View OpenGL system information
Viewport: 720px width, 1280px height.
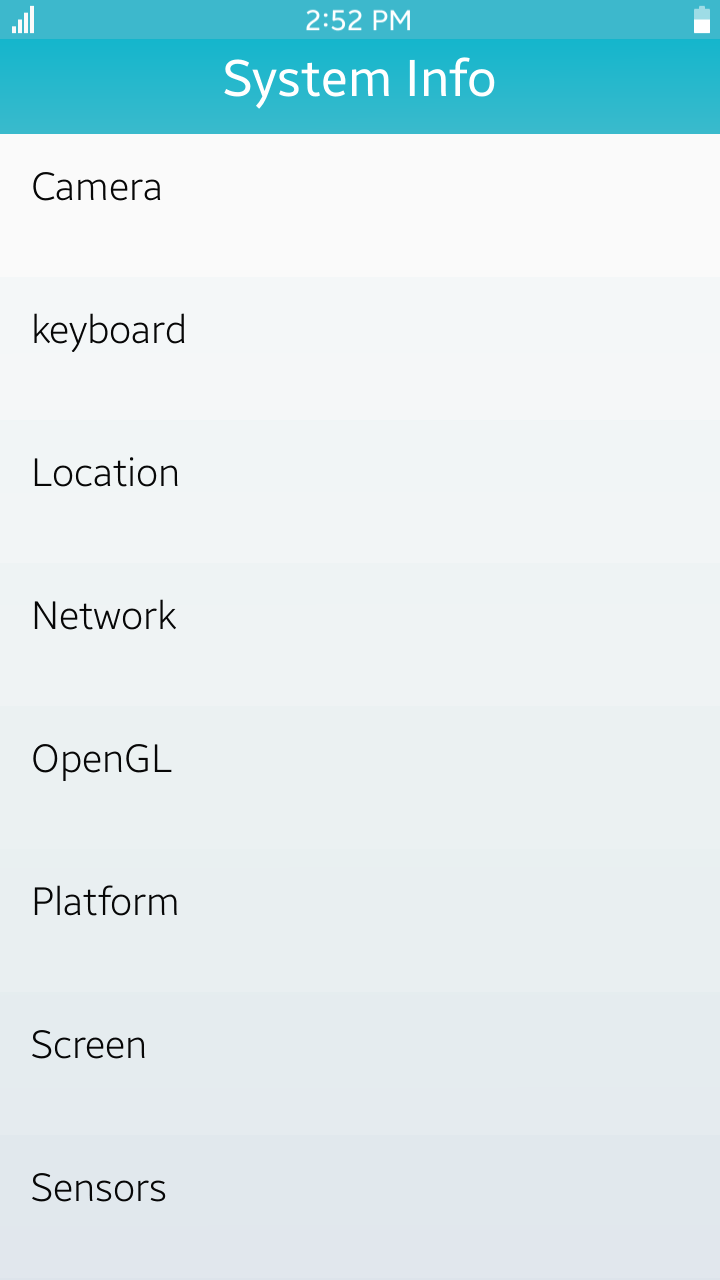102,760
